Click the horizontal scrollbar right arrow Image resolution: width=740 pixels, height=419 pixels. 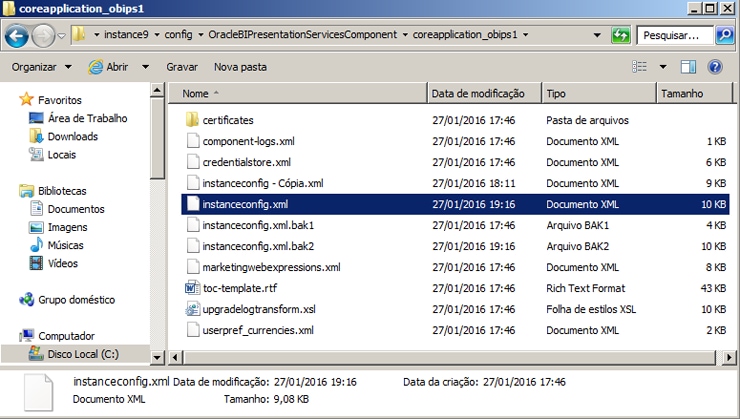click(729, 357)
